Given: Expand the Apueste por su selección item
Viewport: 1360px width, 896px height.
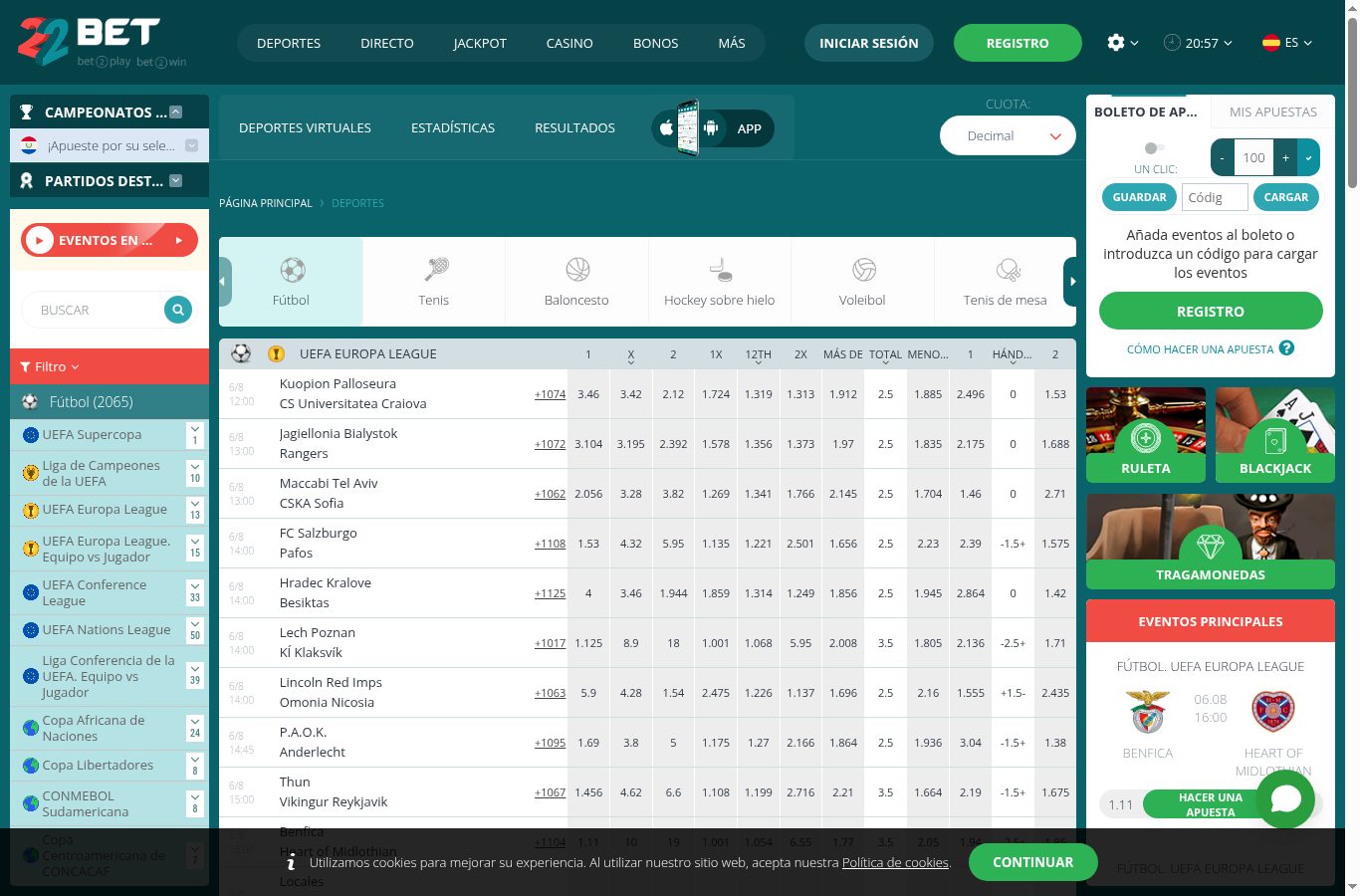Looking at the screenshot, I should tap(191, 145).
